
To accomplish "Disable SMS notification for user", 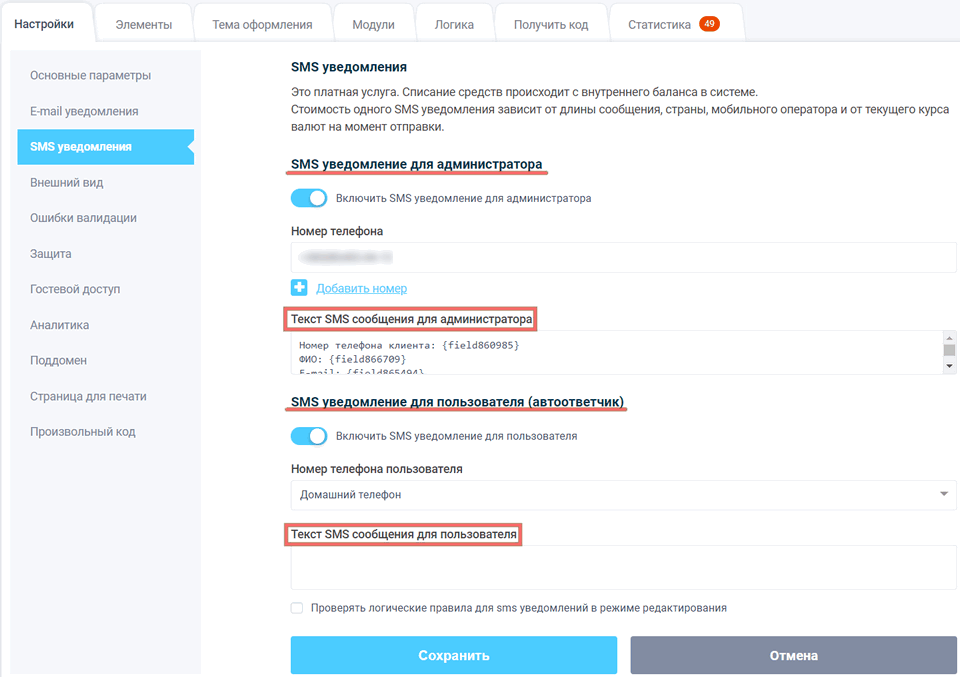I will coord(309,434).
